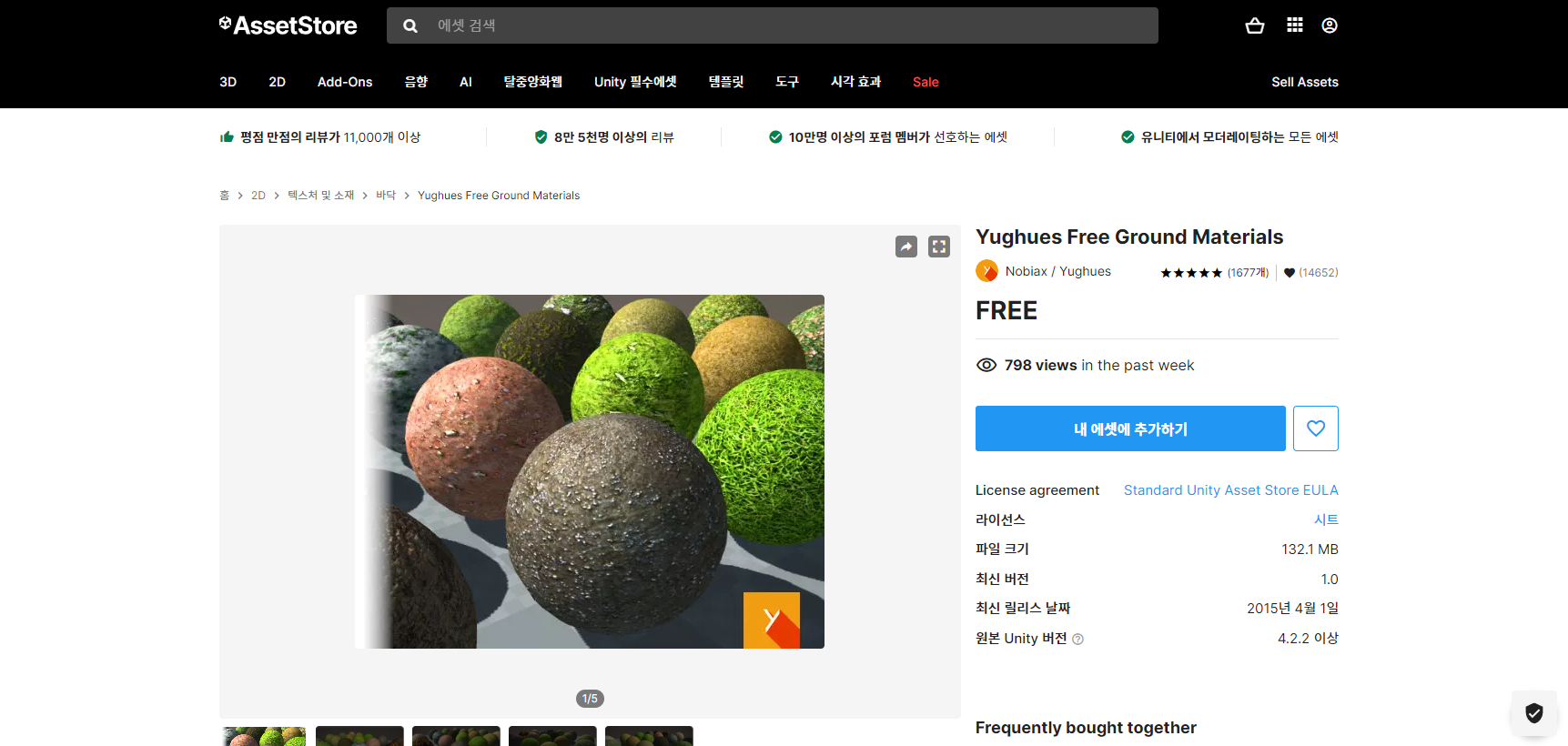The width and height of the screenshot is (1568, 746).
Task: Focus the 에셋 검색 search field
Action: [773, 25]
